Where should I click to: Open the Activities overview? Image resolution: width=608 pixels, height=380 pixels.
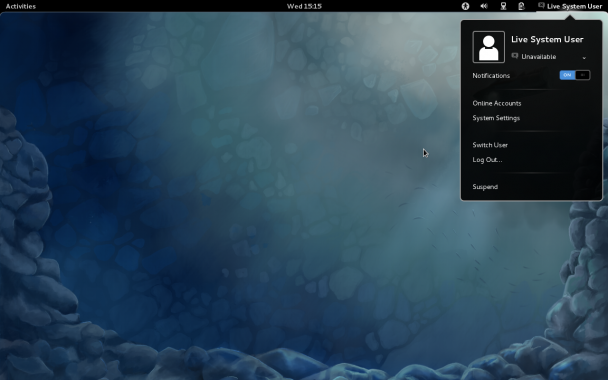click(21, 6)
